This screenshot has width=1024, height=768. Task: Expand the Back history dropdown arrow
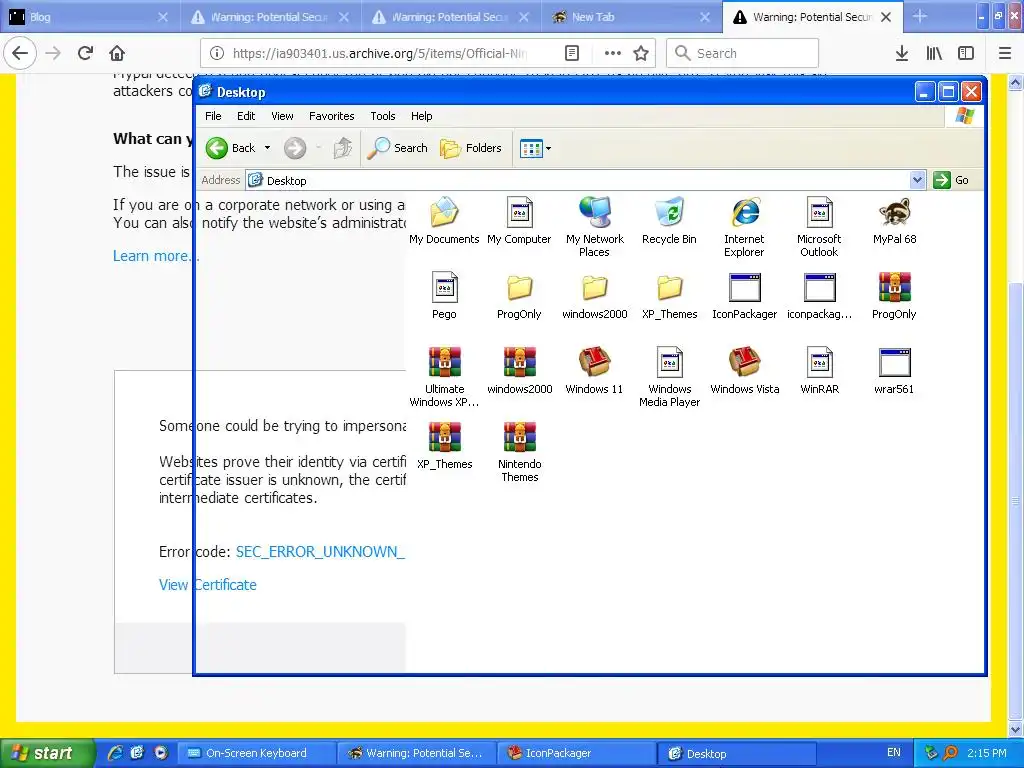point(267,148)
